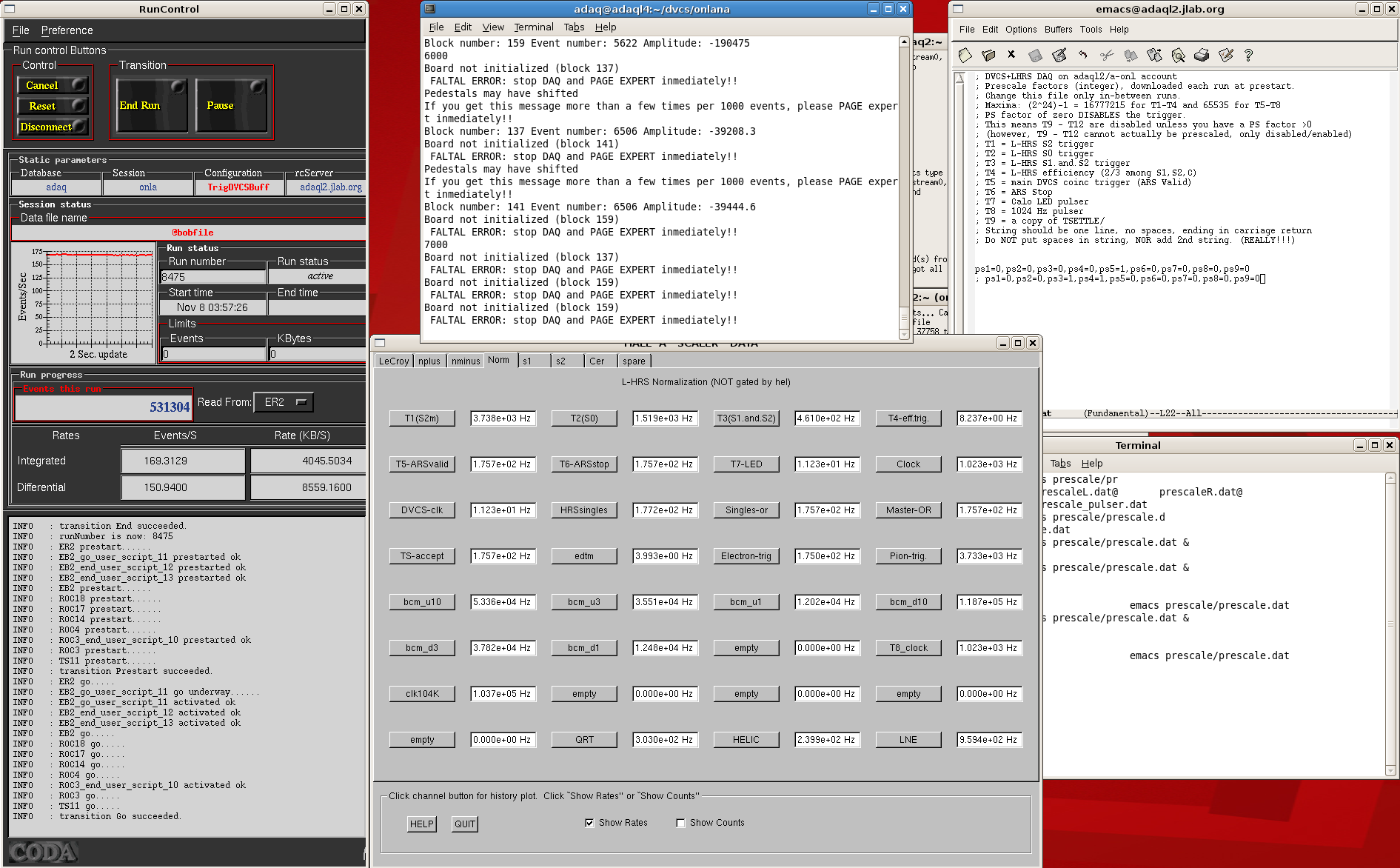The width and height of the screenshot is (1400, 868).
Task: Click emacs Help question-mark toolbar icon
Action: [1249, 56]
